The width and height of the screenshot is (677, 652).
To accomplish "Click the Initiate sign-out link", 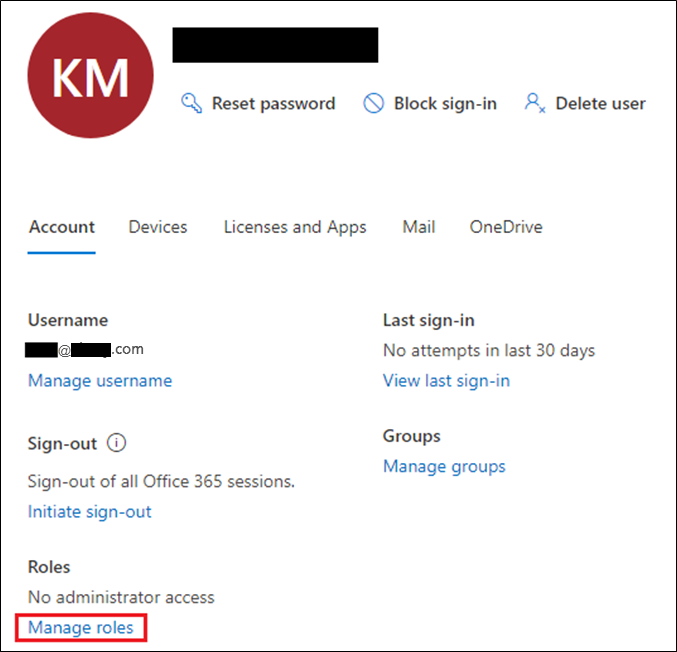I will click(x=90, y=511).
